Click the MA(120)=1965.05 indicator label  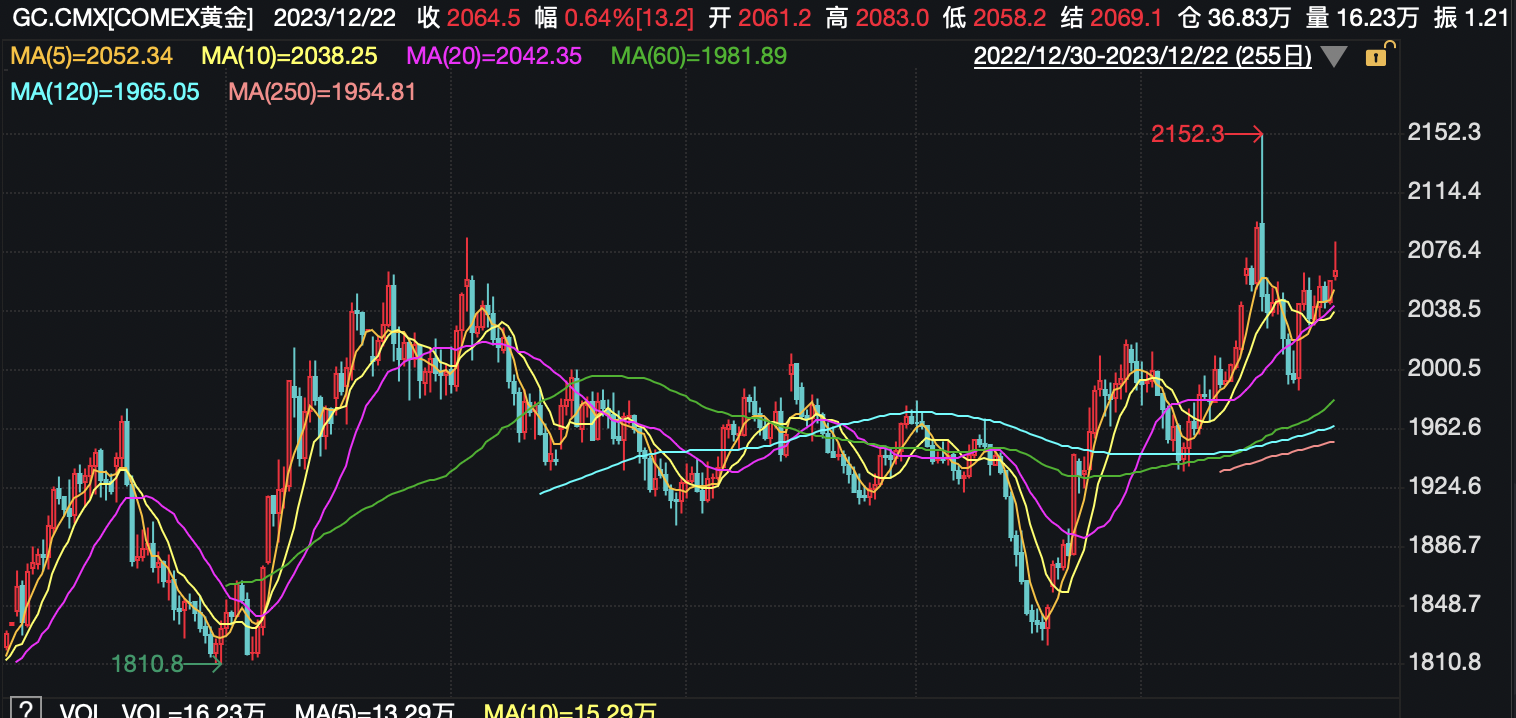point(105,92)
